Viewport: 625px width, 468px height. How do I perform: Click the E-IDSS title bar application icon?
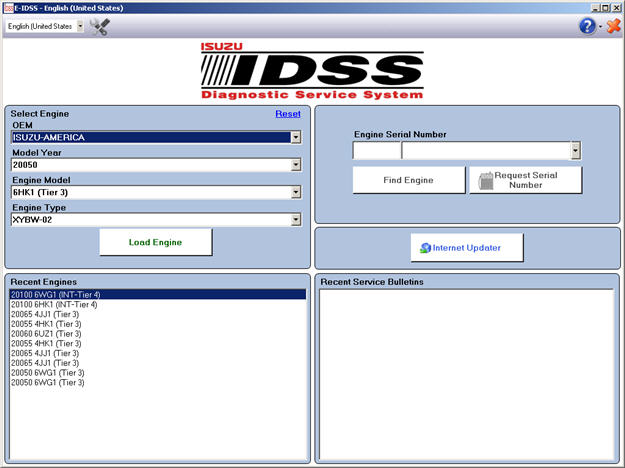[8, 7]
